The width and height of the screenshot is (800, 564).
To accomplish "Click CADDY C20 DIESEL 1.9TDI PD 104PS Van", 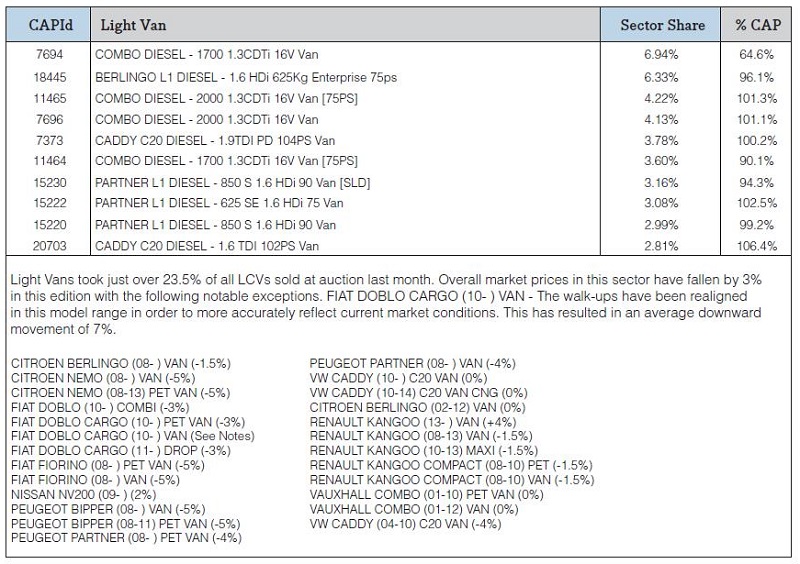I will 215,140.
